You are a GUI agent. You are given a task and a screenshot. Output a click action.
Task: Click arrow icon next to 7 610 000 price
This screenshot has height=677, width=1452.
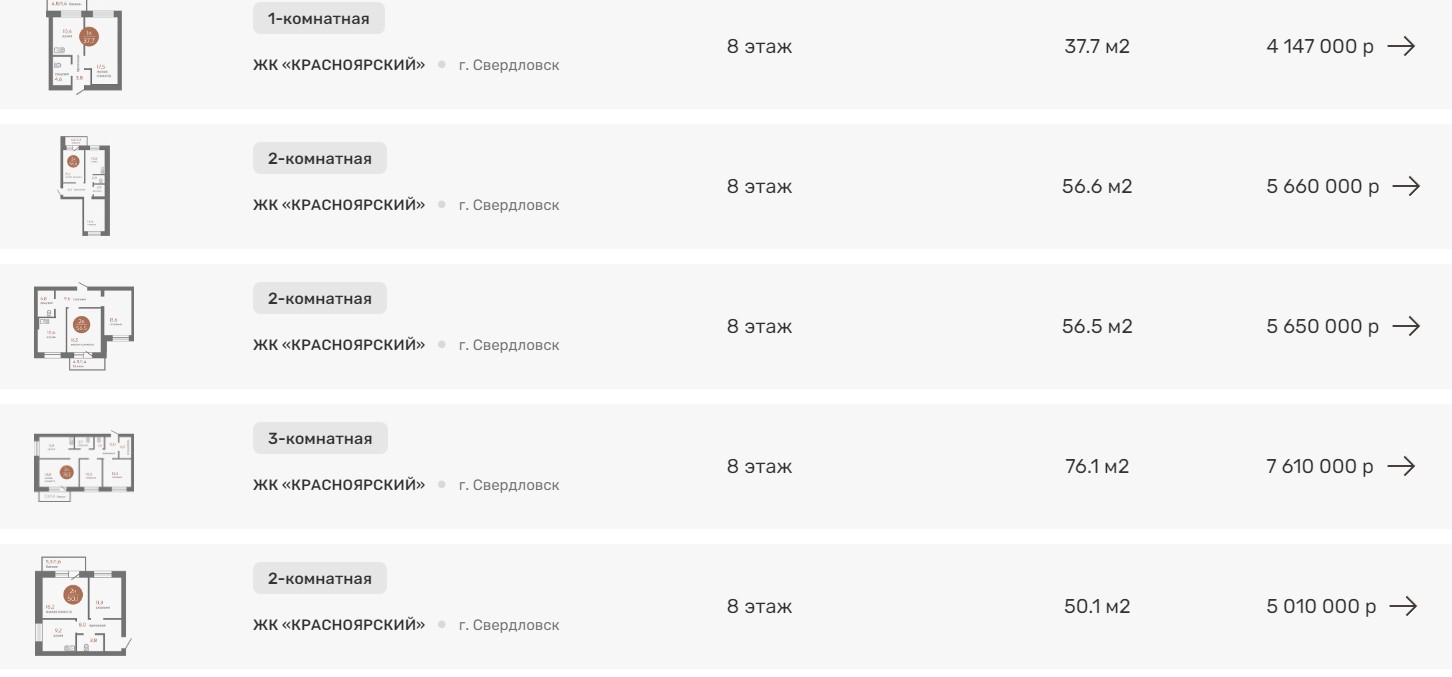pos(1401,466)
